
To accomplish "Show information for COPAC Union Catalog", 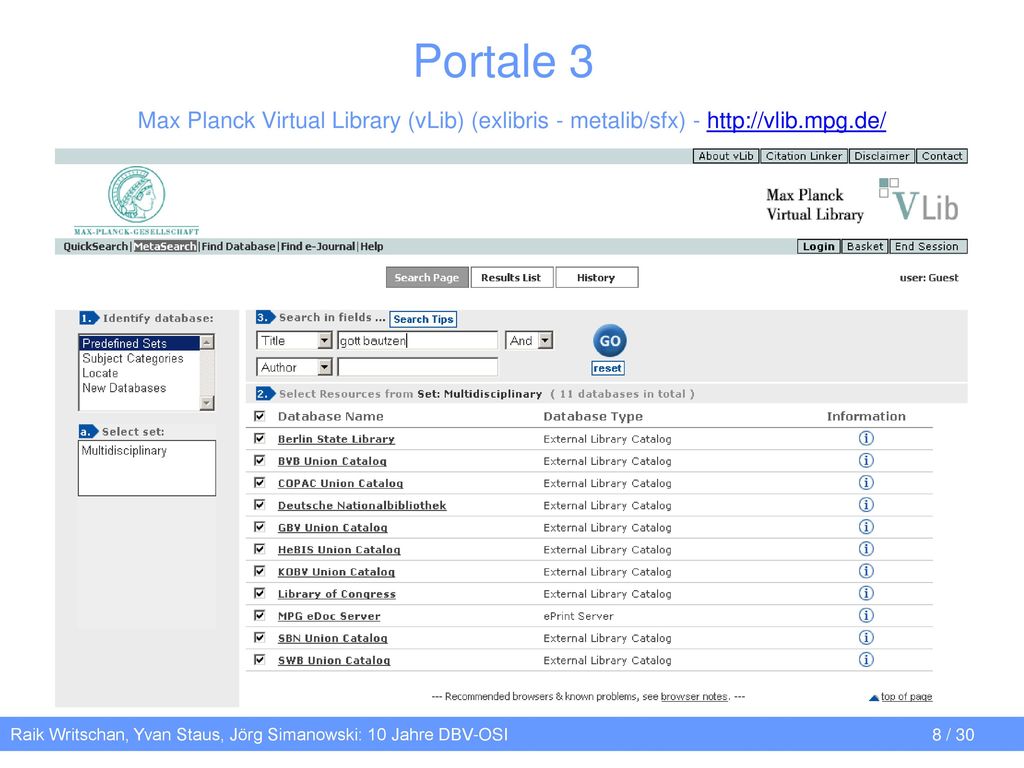I will click(x=866, y=483).
